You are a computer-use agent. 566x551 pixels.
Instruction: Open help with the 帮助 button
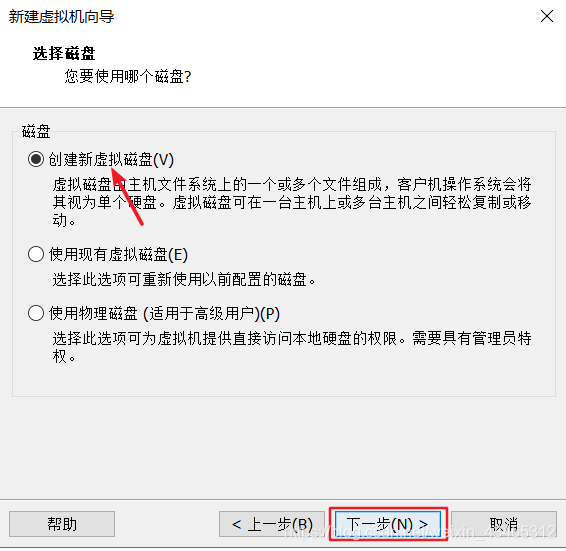pyautogui.click(x=62, y=524)
